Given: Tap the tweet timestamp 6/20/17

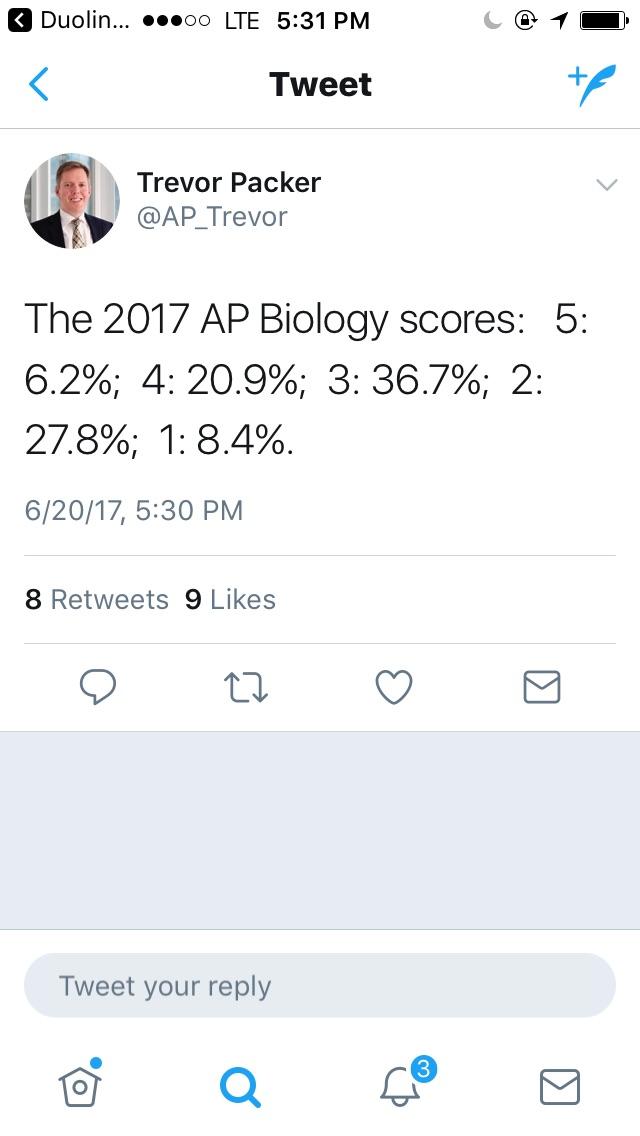Looking at the screenshot, I should 134,511.
